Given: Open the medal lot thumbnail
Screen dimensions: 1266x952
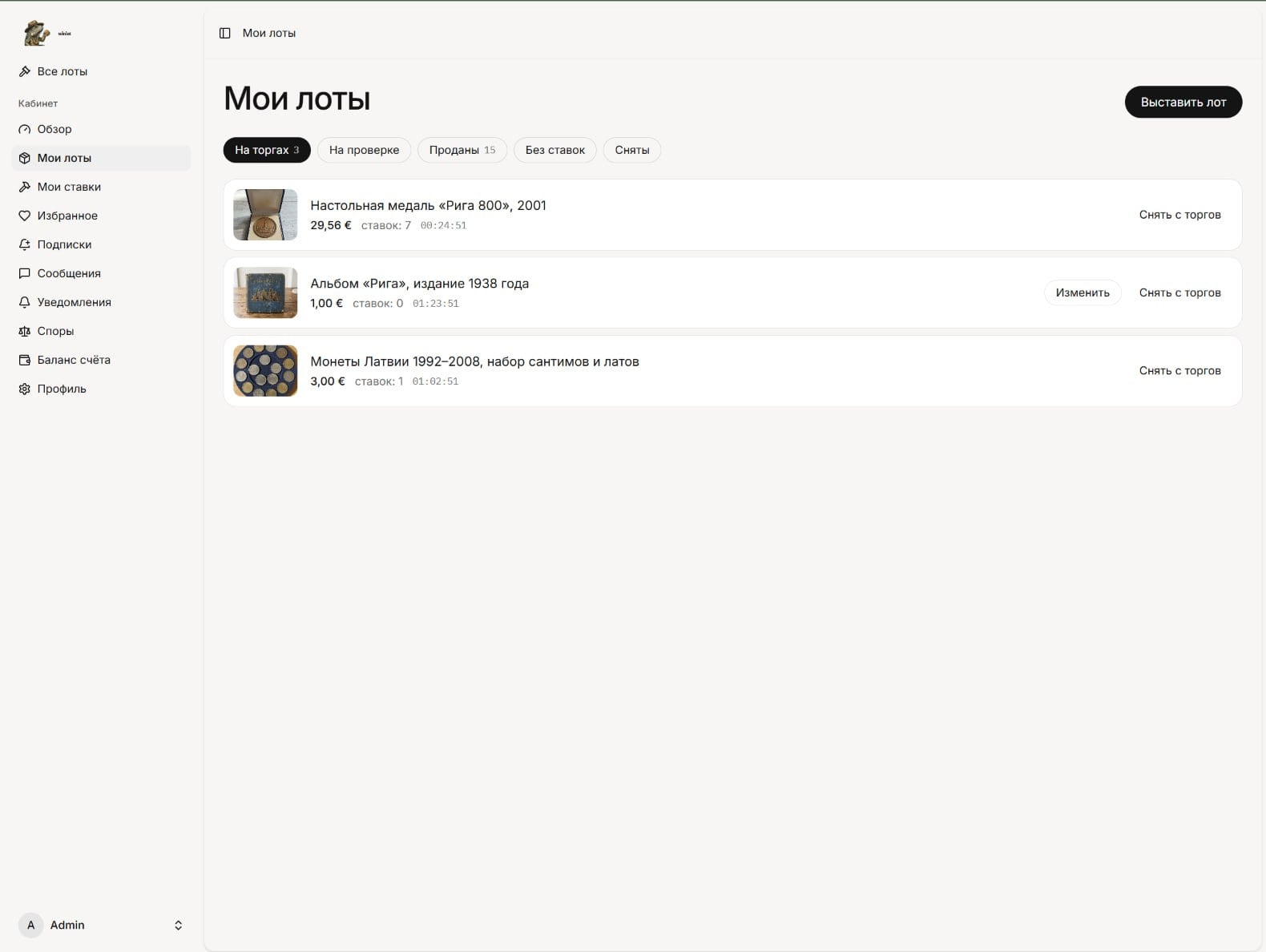Looking at the screenshot, I should [265, 215].
